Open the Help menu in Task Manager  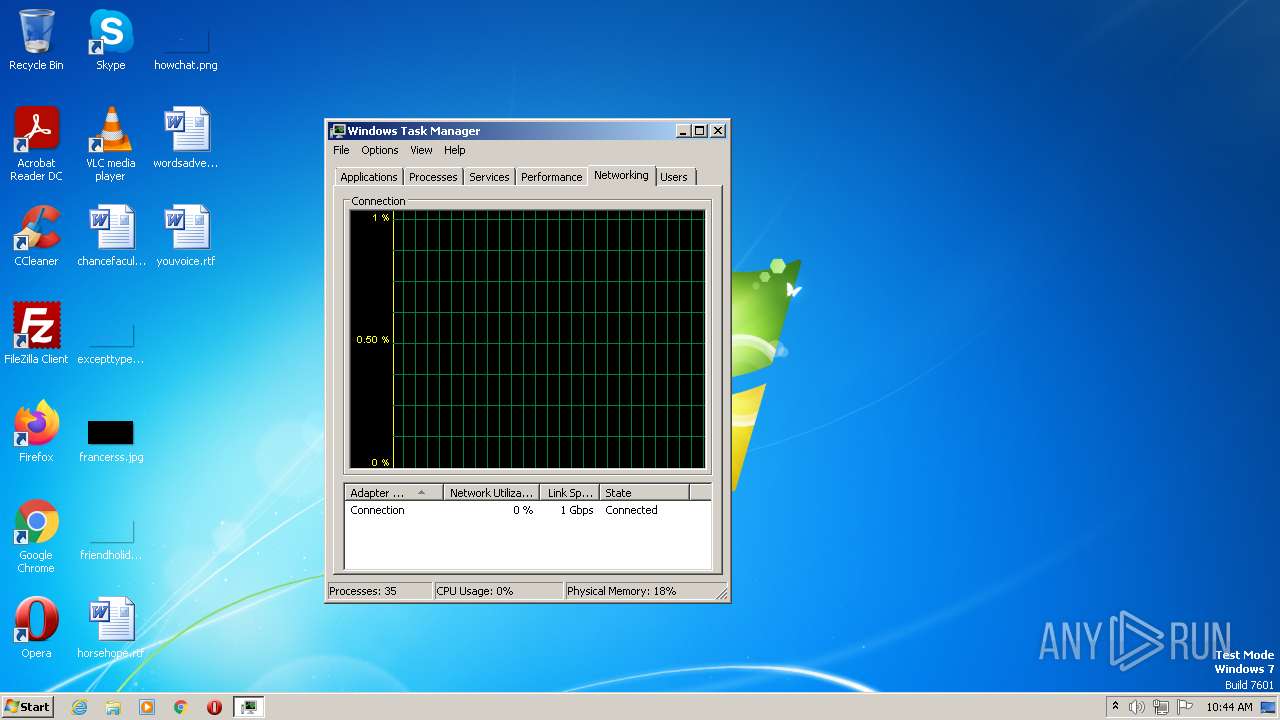pyautogui.click(x=455, y=150)
